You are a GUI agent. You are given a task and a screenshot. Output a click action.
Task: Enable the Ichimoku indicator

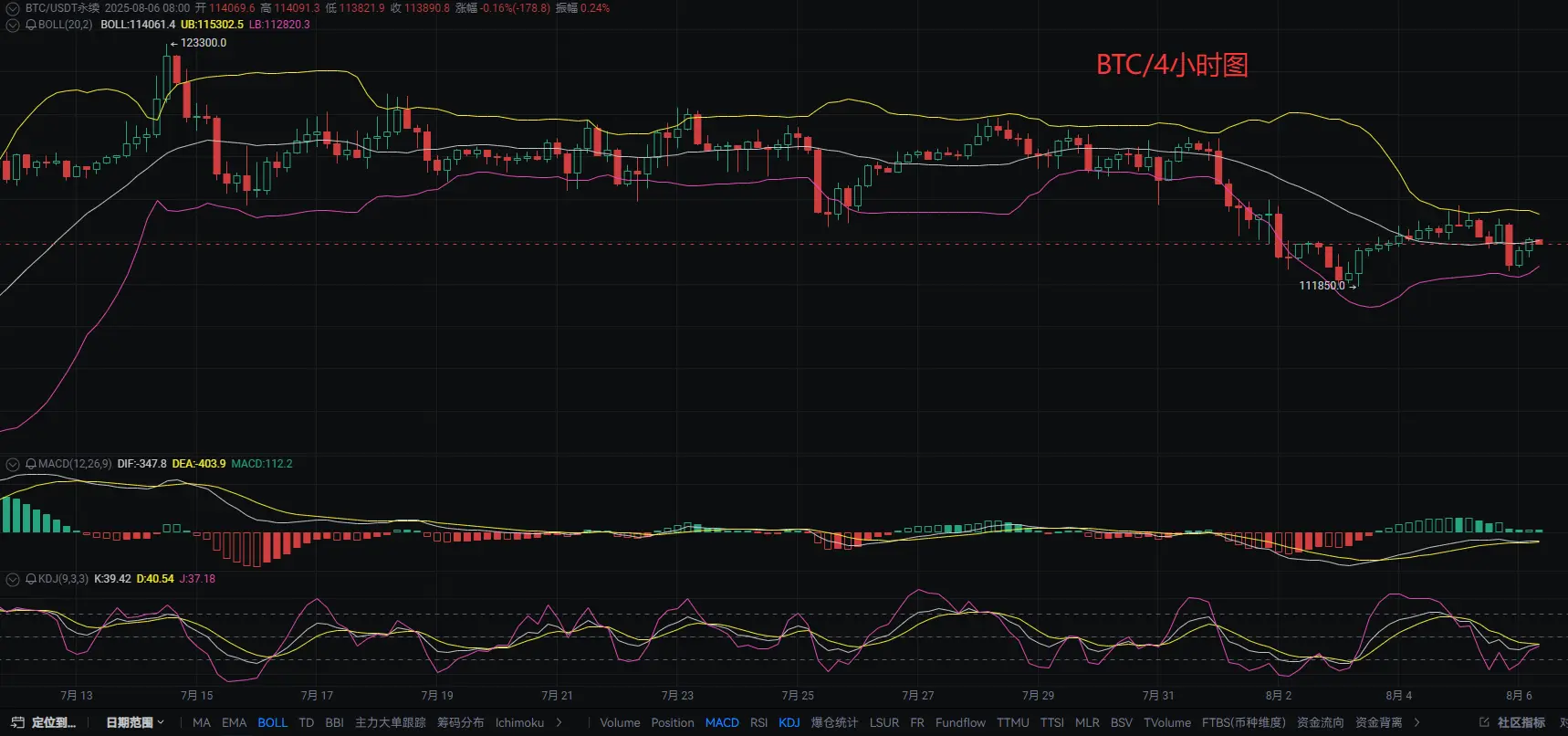click(520, 722)
